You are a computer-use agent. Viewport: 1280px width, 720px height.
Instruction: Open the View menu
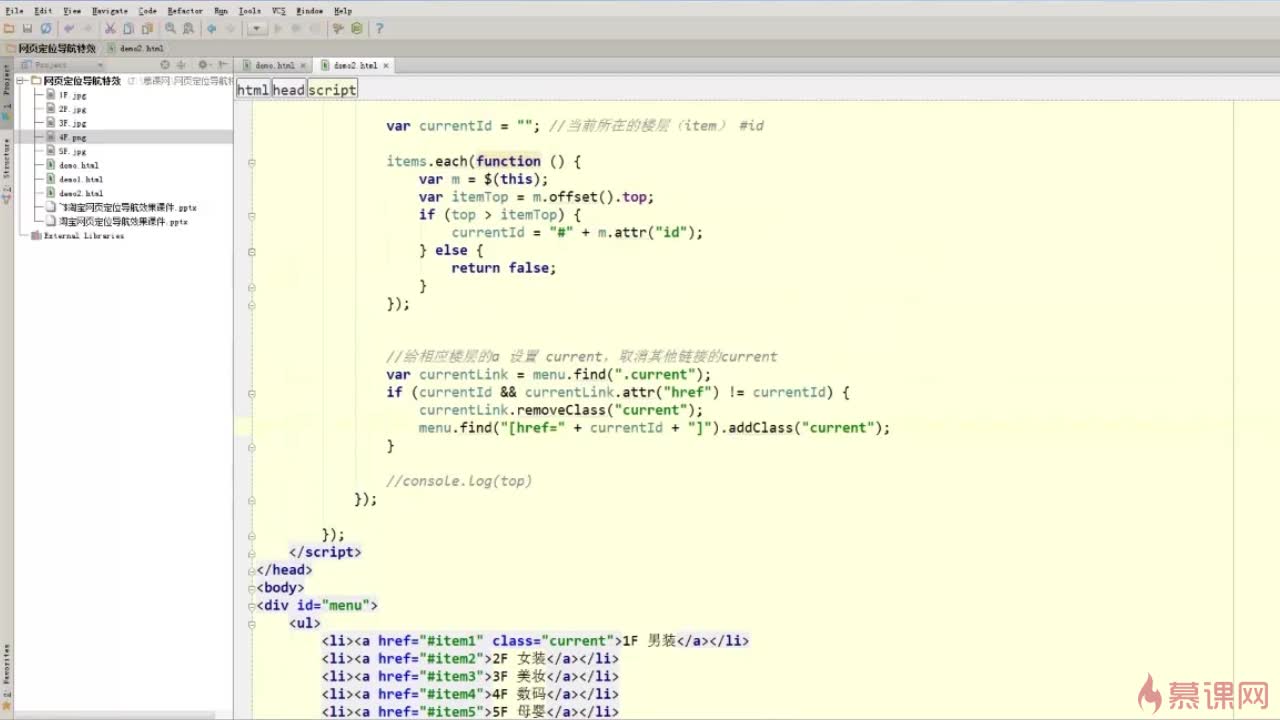pos(72,10)
